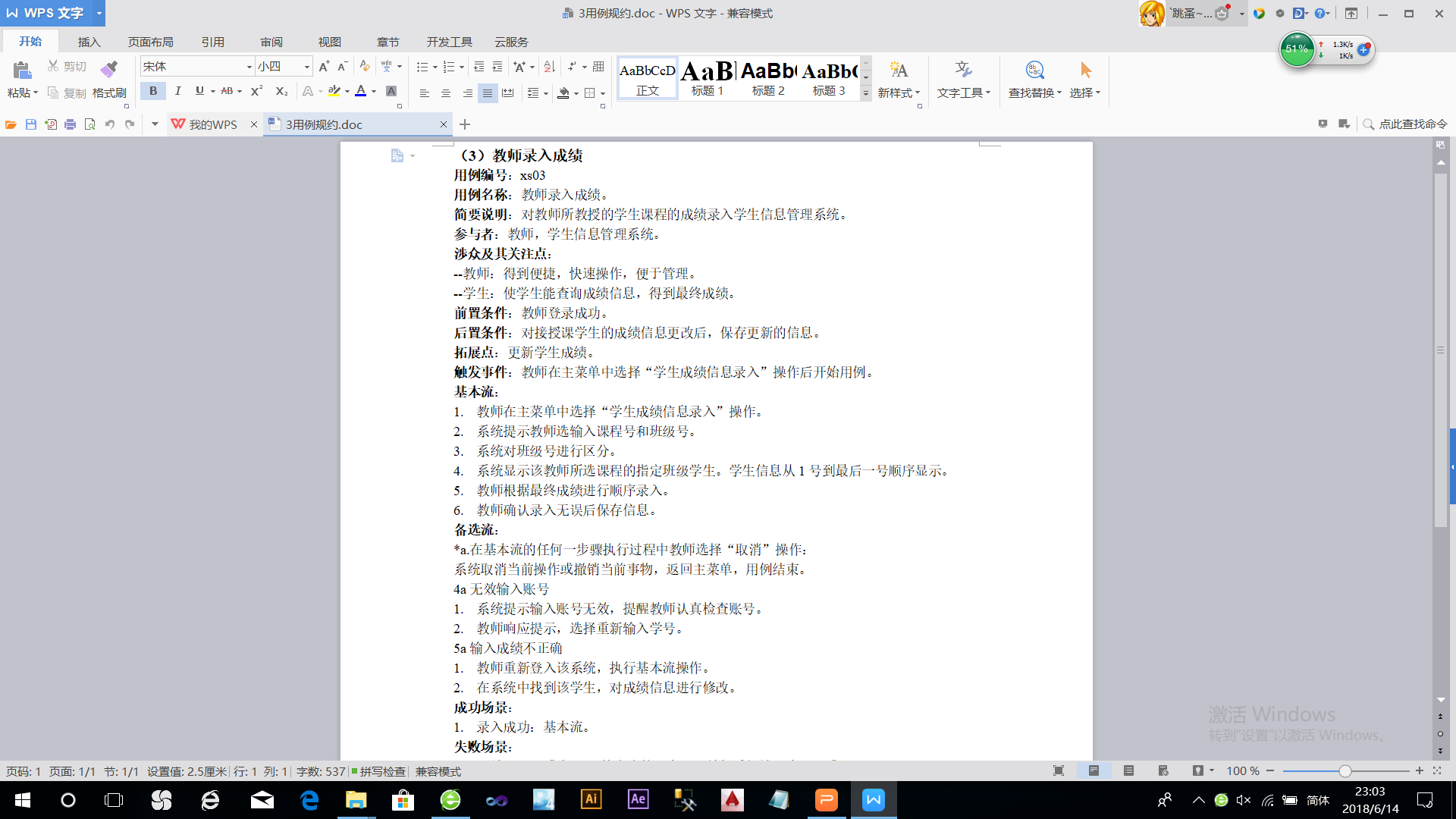Click the center align paragraph icon

(446, 93)
